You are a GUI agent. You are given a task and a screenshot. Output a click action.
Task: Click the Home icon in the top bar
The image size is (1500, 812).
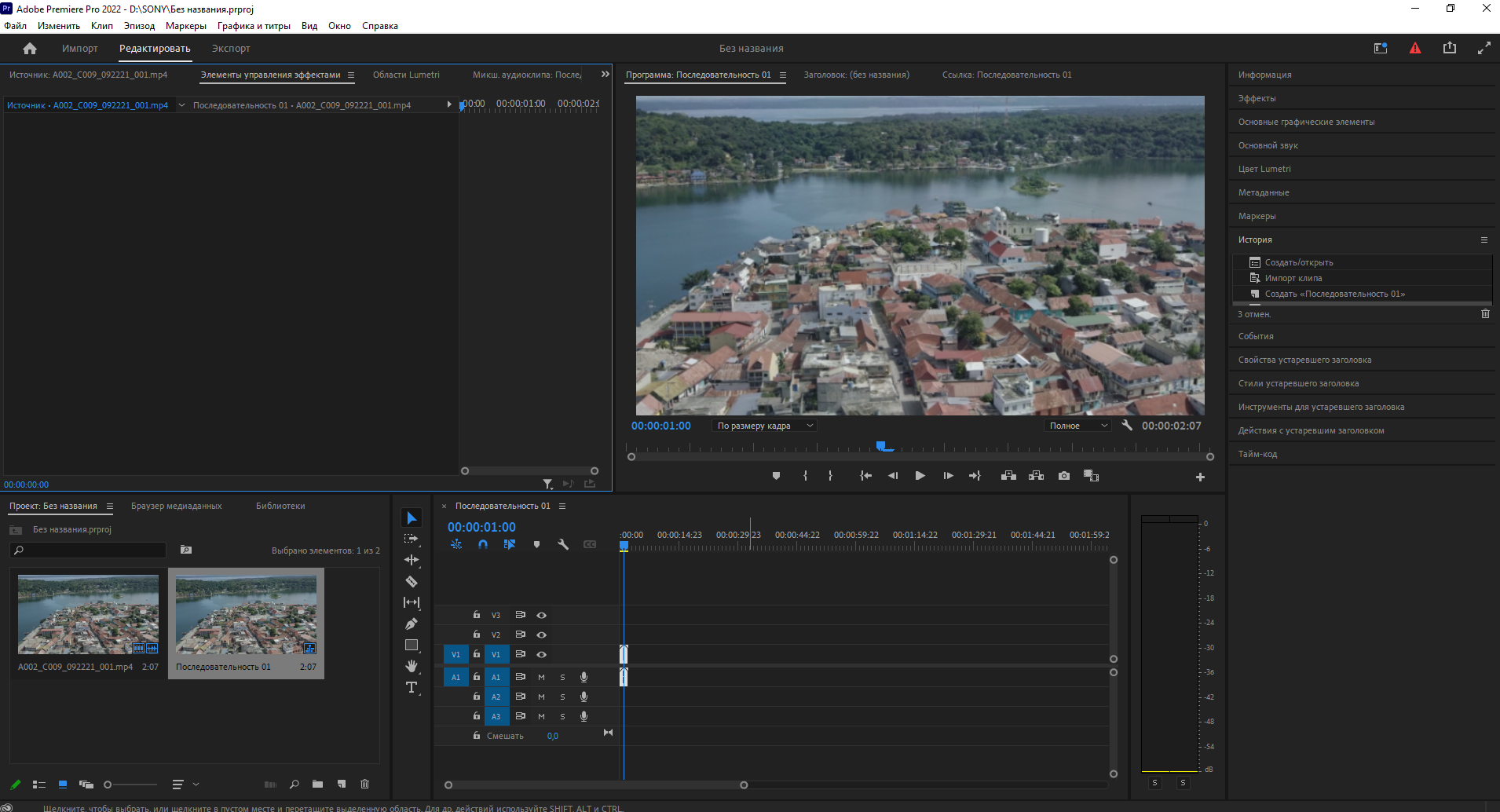click(30, 49)
